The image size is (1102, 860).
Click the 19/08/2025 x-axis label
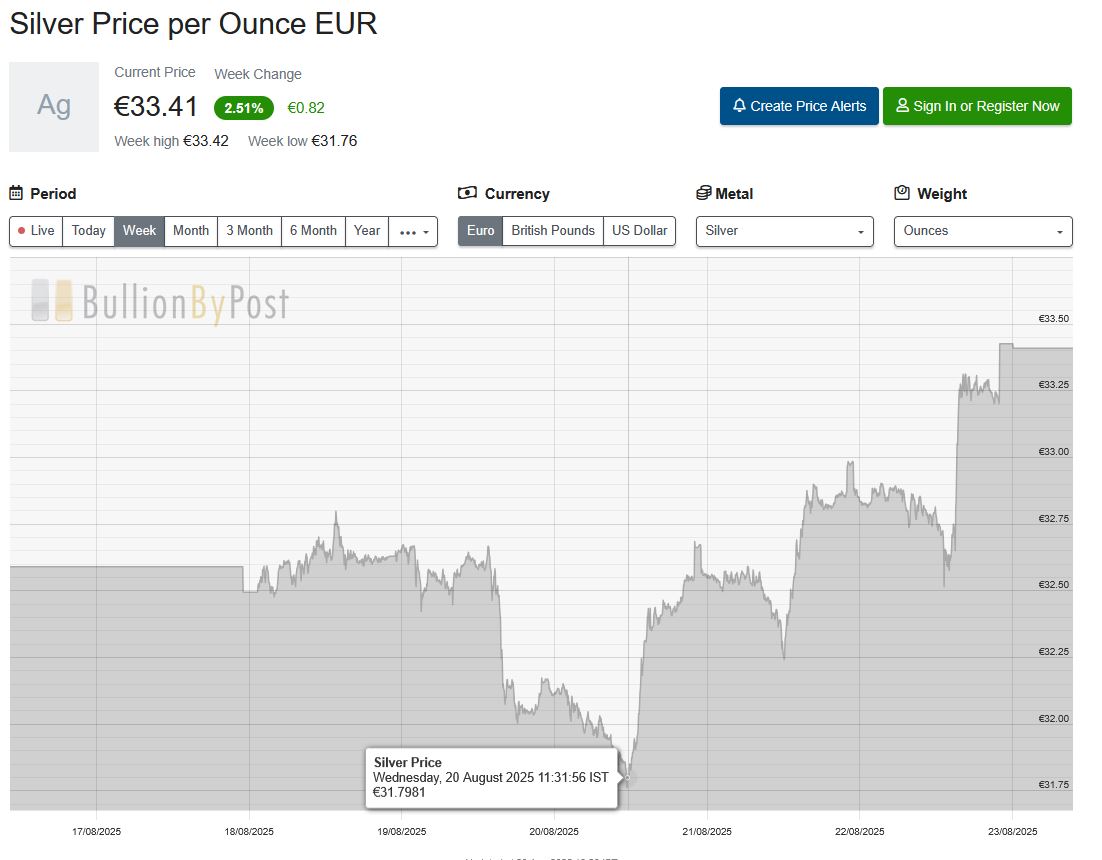(401, 831)
